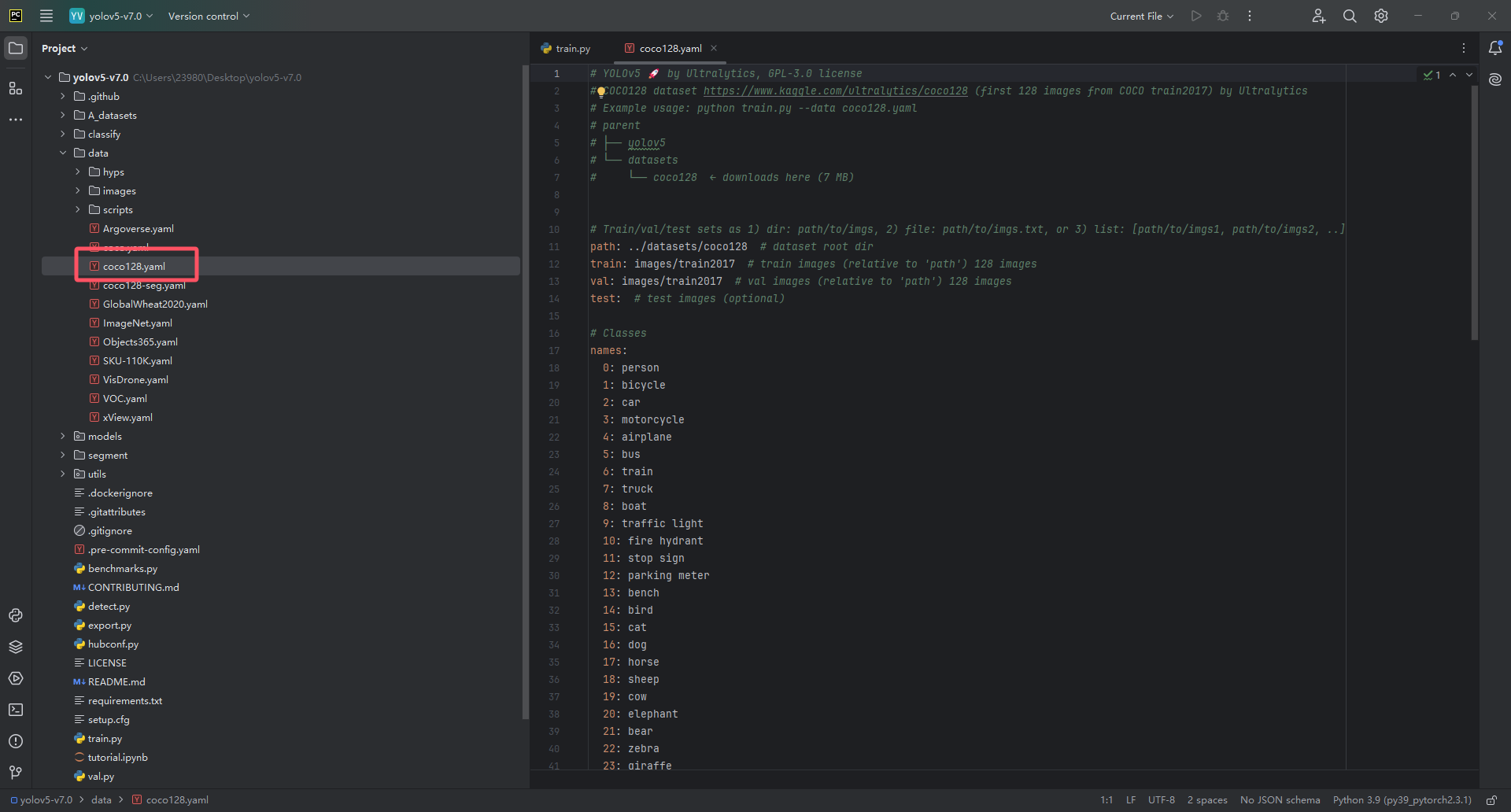Open Code With Me add-user icon
The image size is (1511, 812).
point(1319,16)
